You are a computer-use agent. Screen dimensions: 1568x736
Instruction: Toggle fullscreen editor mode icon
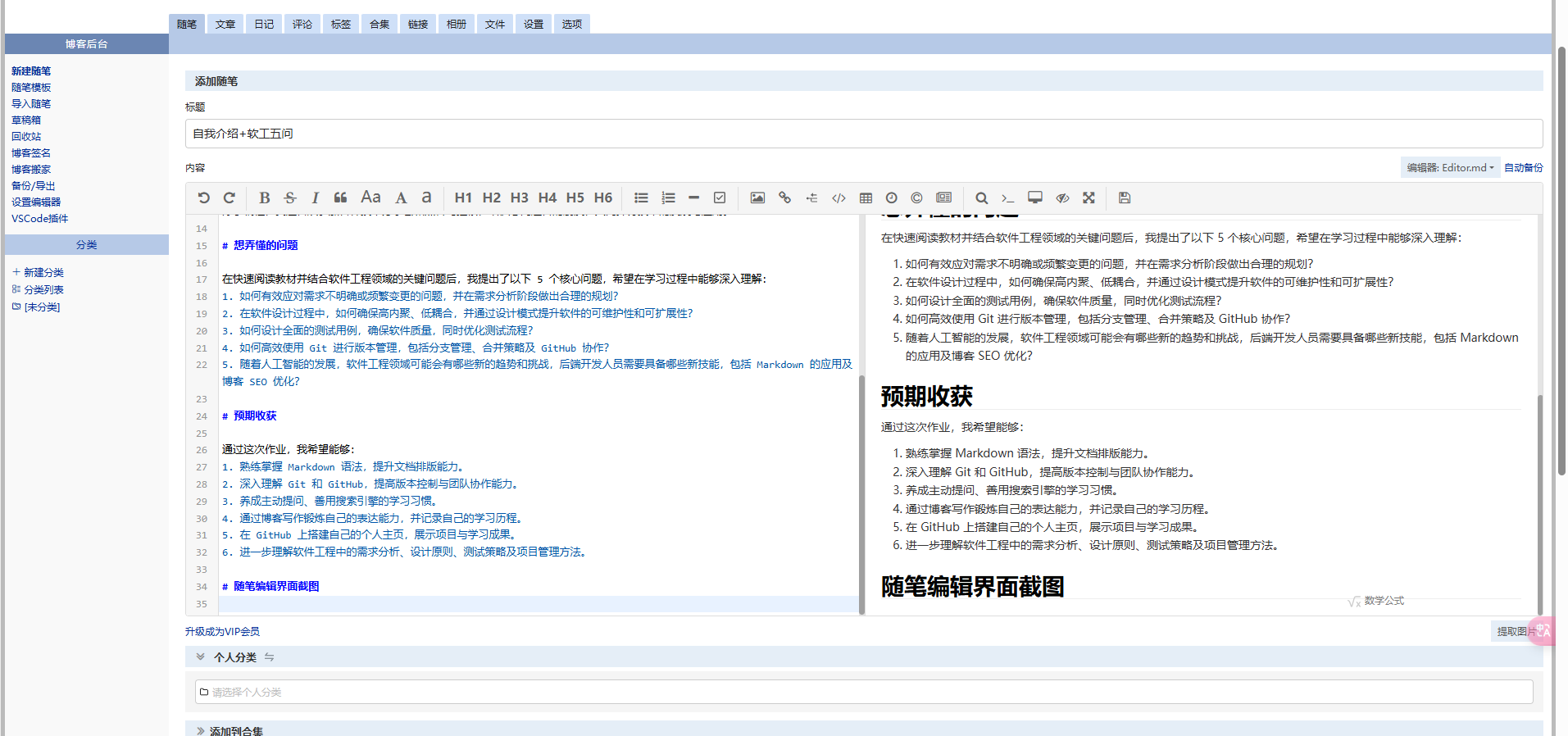click(x=1089, y=198)
